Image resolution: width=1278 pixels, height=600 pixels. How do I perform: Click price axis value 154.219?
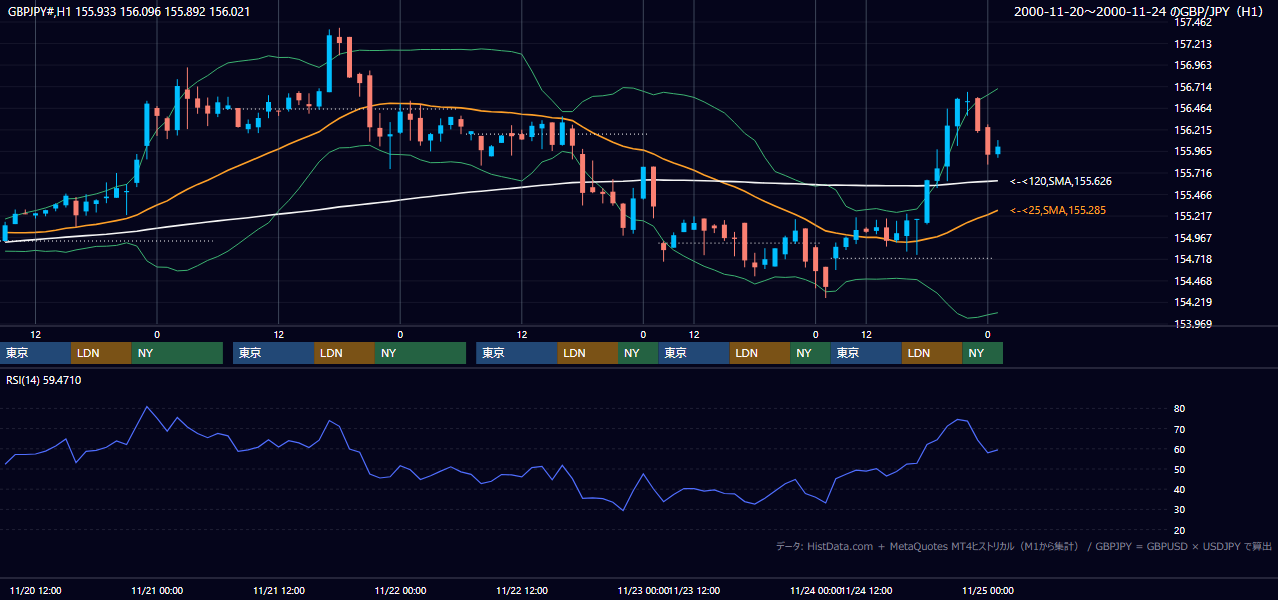tap(1193, 302)
